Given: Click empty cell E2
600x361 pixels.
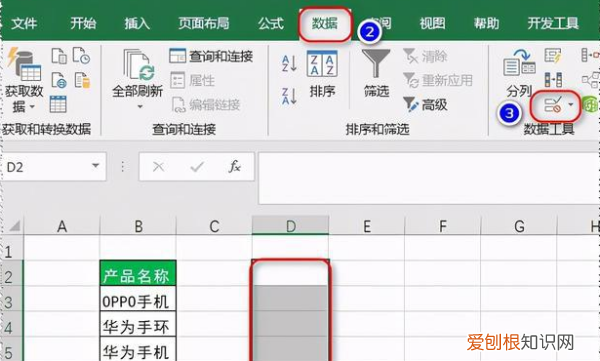Looking at the screenshot, I should [367, 273].
